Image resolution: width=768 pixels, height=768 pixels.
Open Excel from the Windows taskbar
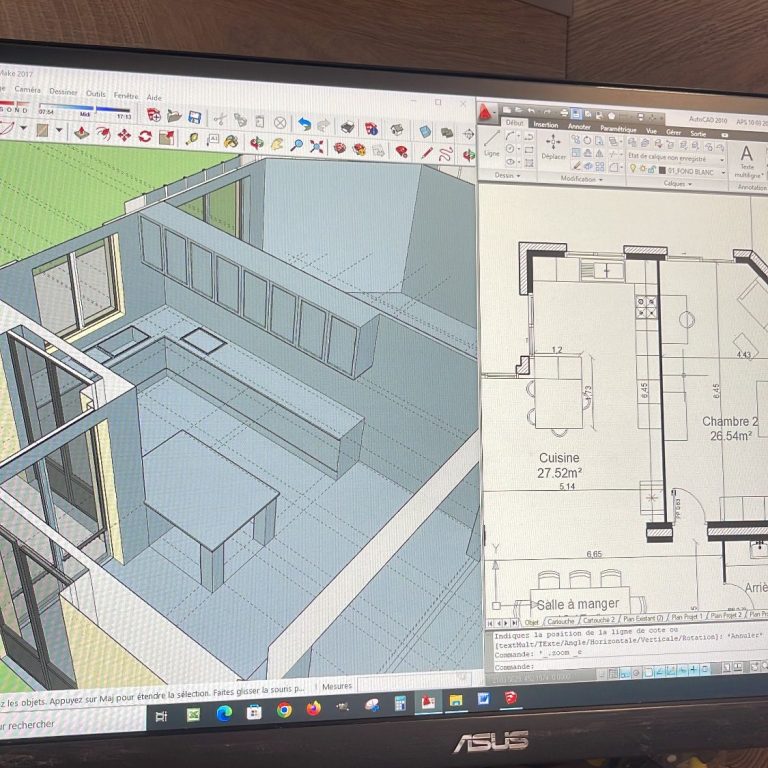[x=193, y=715]
